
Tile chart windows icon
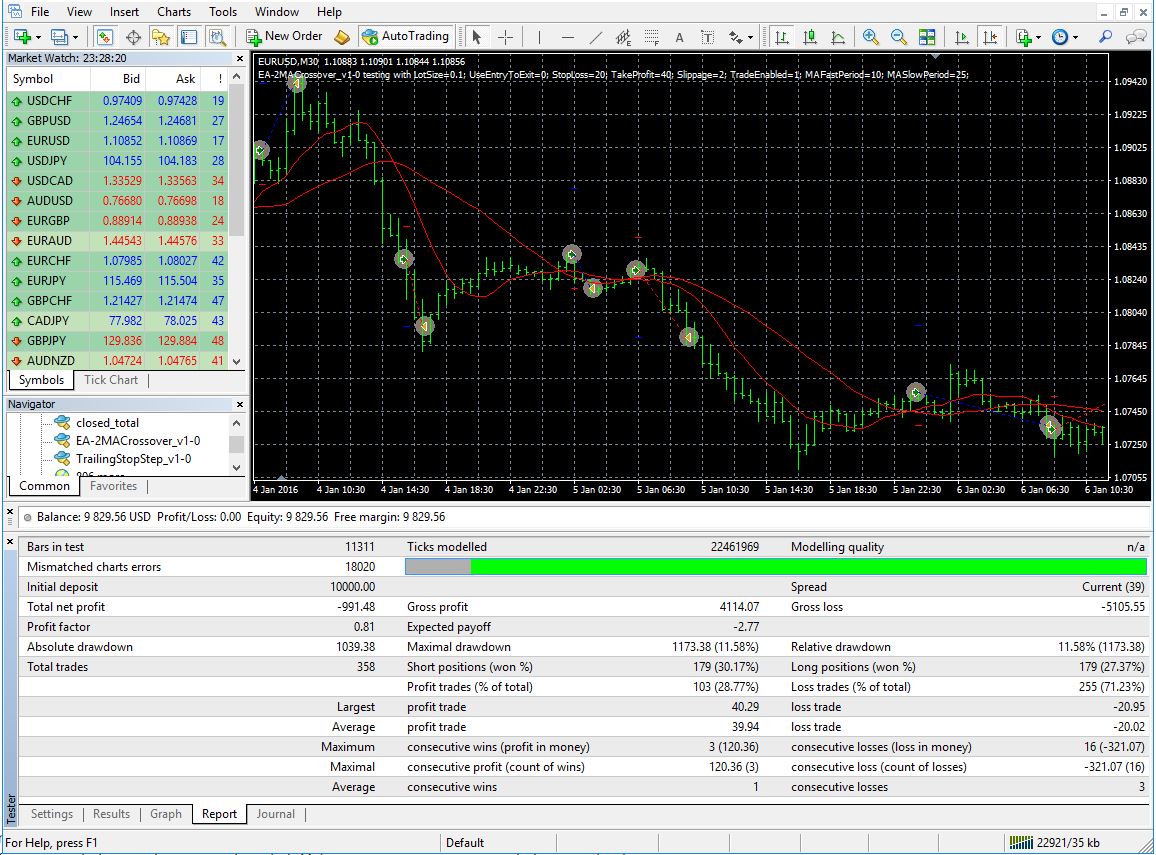(927, 36)
